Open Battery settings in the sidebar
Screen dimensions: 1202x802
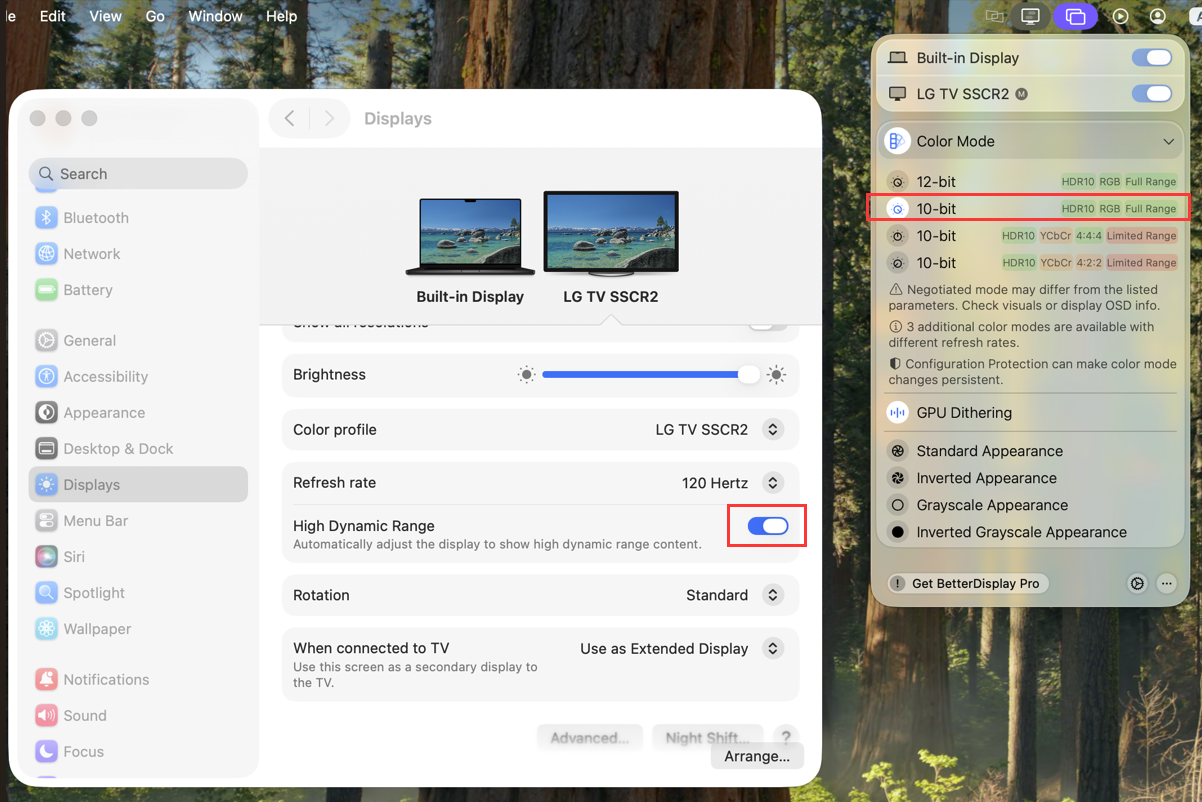tap(138, 290)
